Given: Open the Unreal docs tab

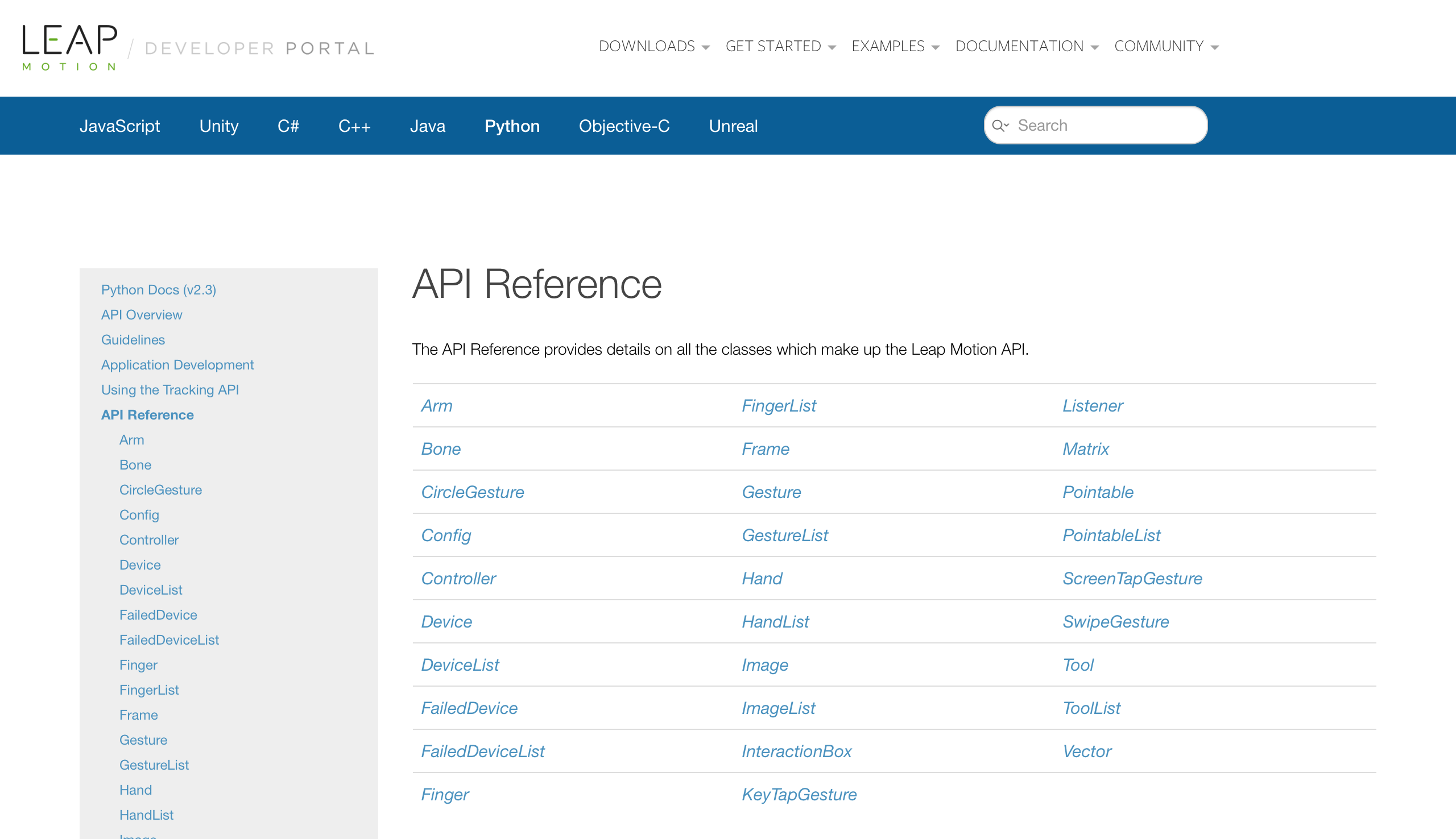Looking at the screenshot, I should pyautogui.click(x=733, y=126).
